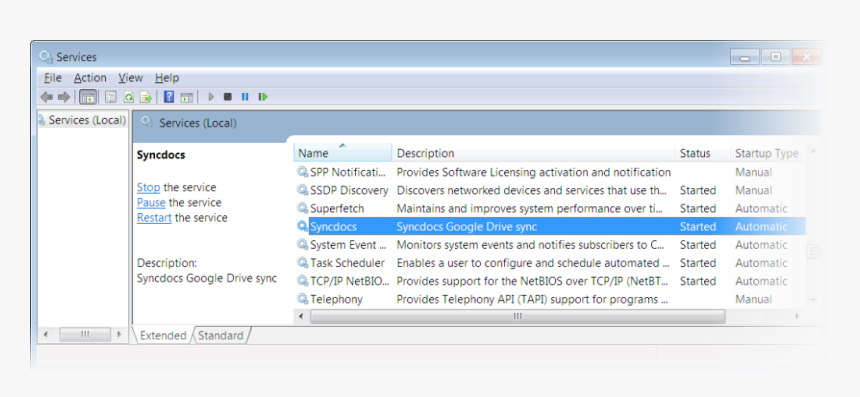Click the Services title bar icon
The image size is (860, 397).
(x=46, y=57)
